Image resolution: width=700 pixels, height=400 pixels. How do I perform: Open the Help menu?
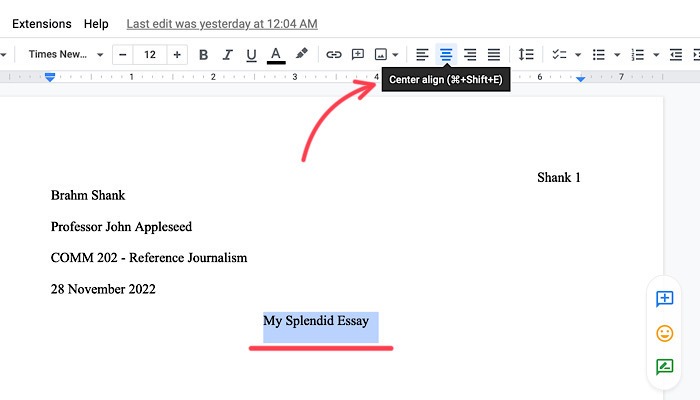pyautogui.click(x=96, y=24)
